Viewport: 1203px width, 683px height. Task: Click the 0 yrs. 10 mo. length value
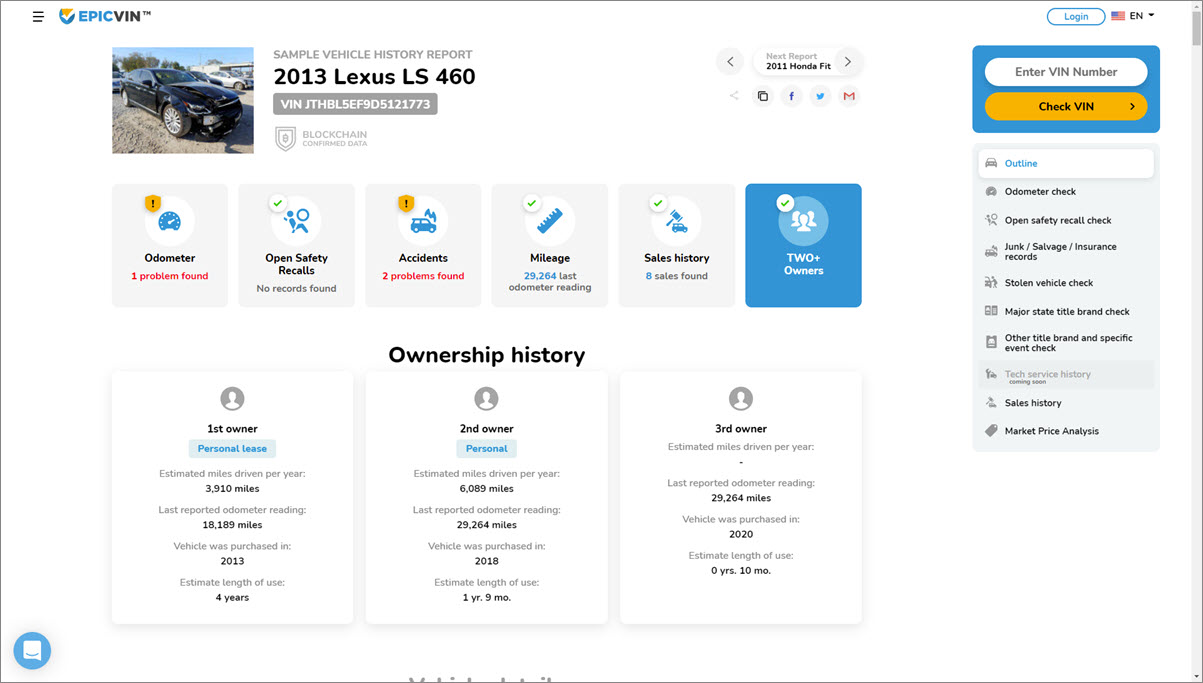pyautogui.click(x=741, y=570)
